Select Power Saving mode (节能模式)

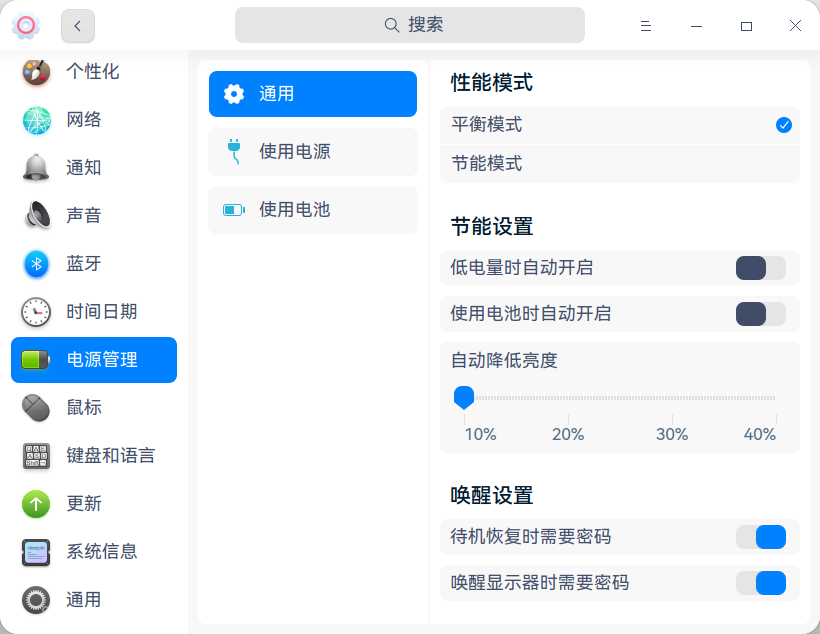619,164
